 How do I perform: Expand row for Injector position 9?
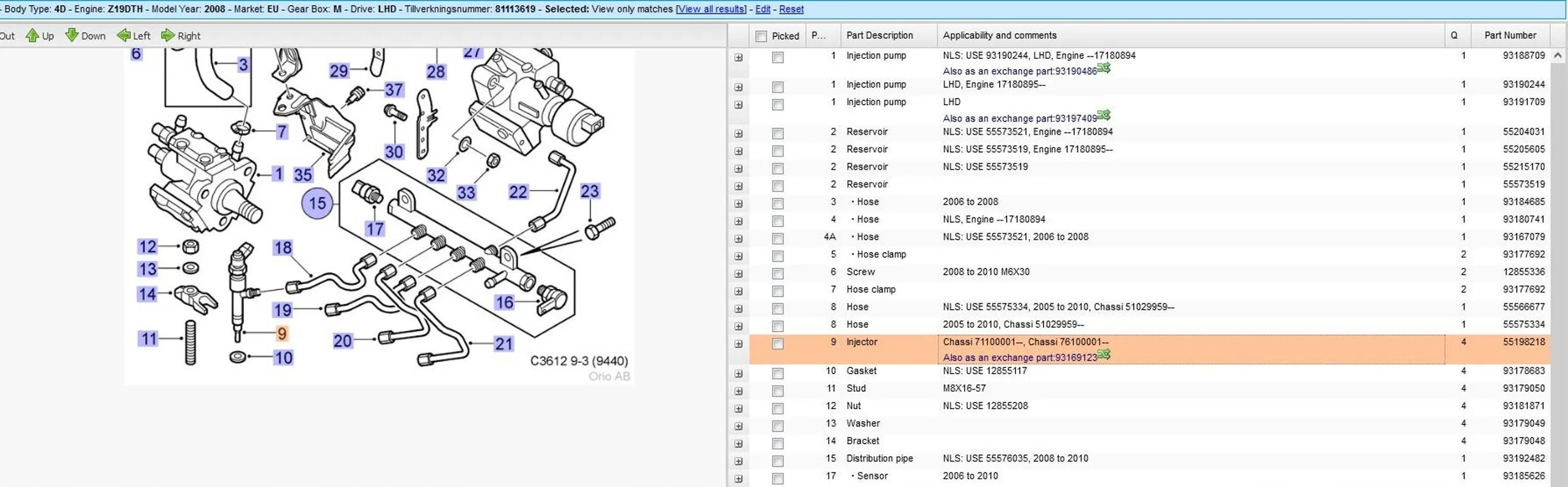tap(738, 344)
